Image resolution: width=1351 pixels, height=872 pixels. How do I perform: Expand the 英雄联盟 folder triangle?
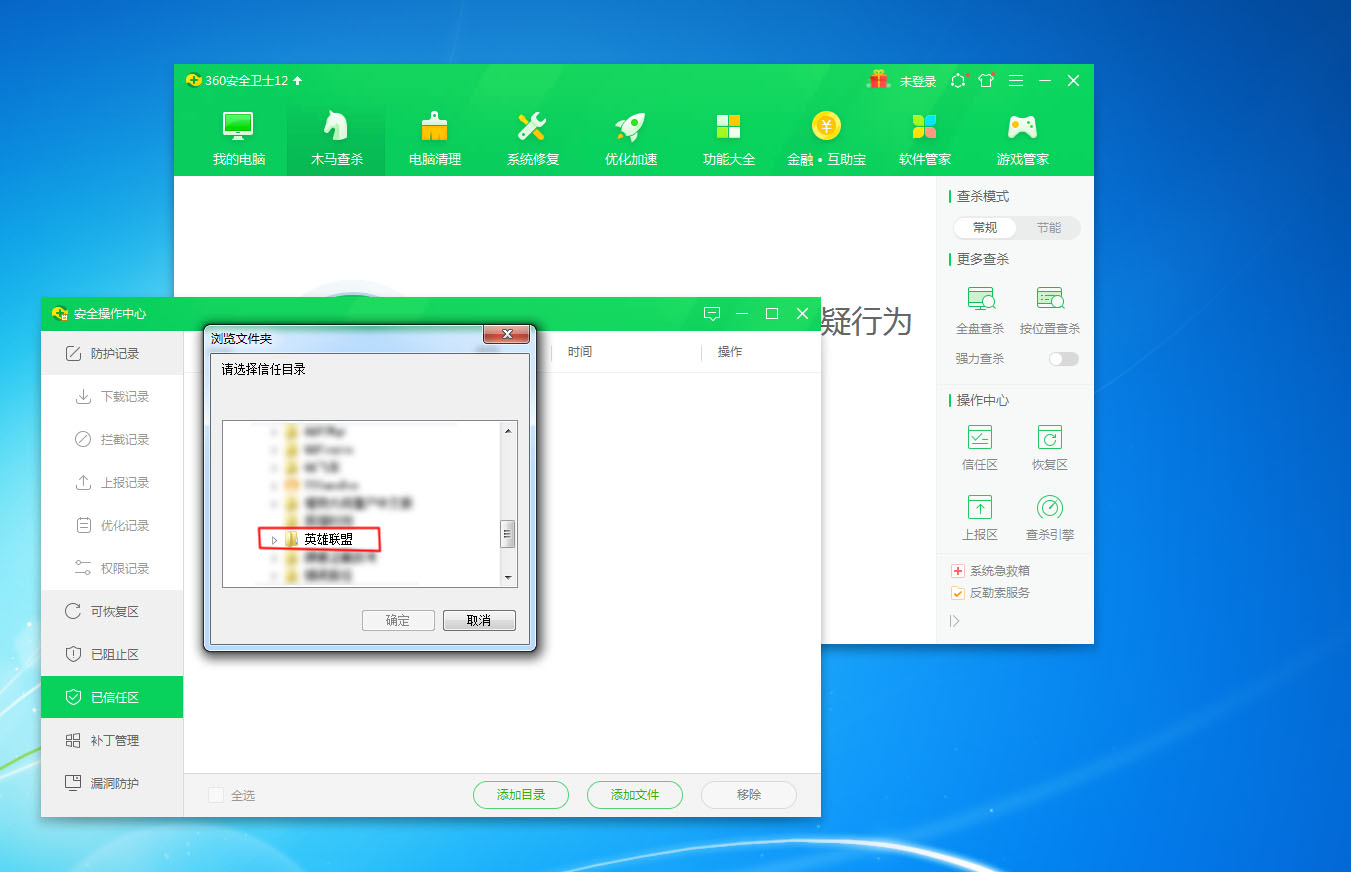pos(274,540)
